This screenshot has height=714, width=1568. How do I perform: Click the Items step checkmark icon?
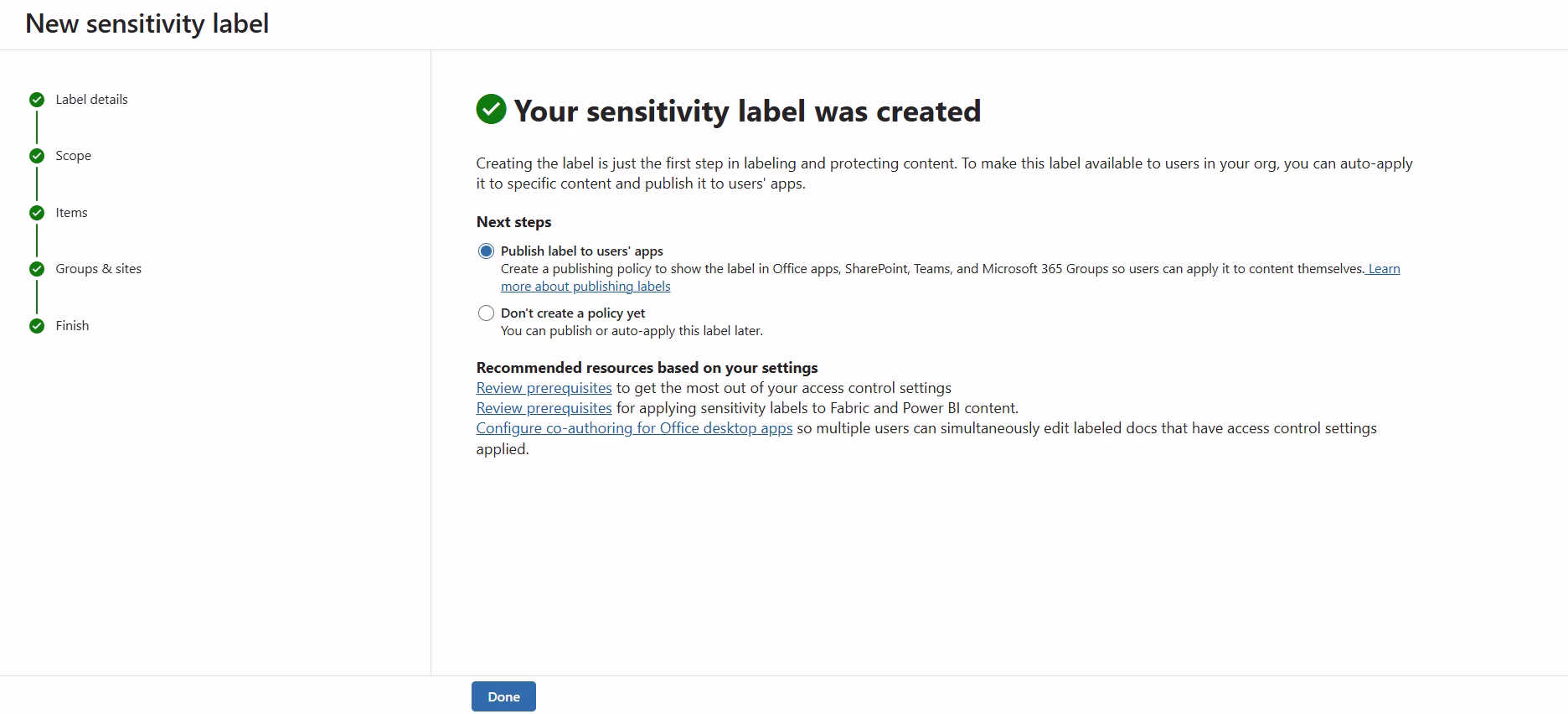[37, 213]
